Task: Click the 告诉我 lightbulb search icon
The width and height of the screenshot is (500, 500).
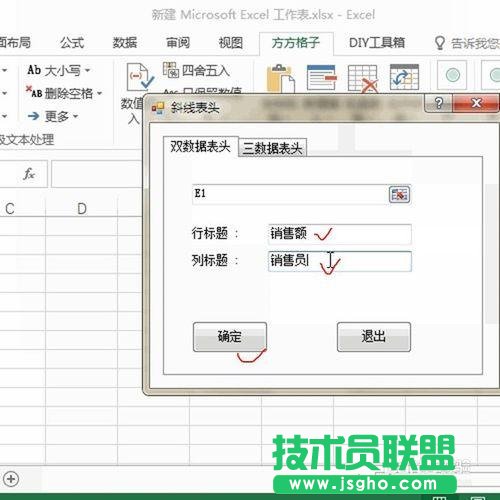Action: click(x=440, y=43)
